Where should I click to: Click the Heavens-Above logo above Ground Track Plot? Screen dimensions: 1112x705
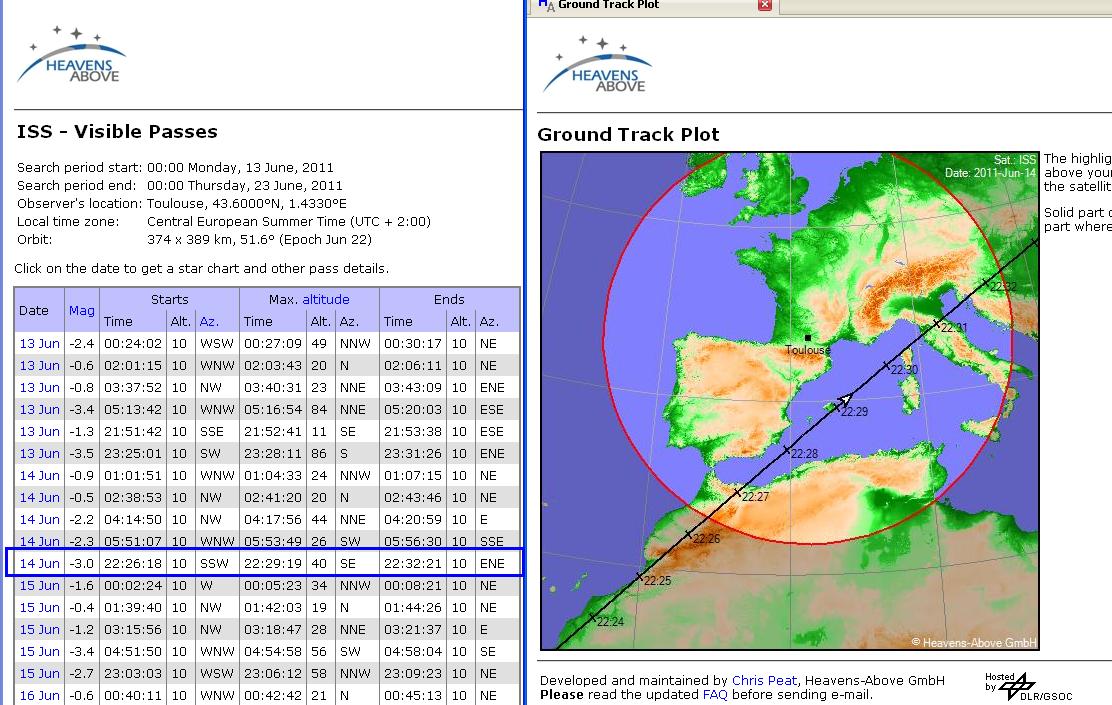coord(597,65)
